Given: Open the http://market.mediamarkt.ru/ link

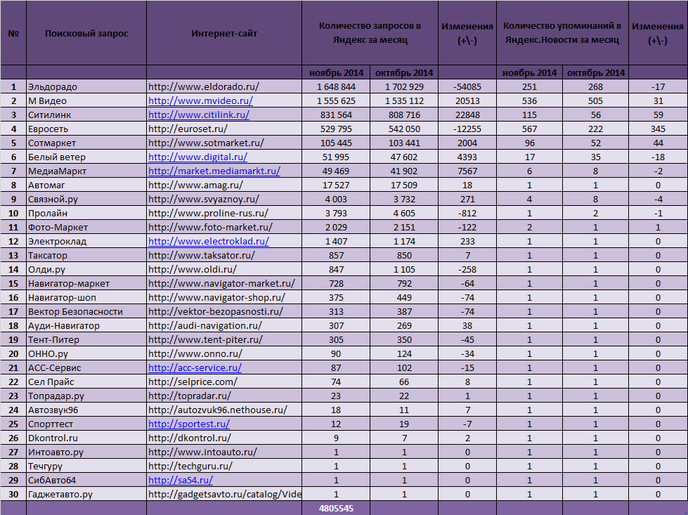Looking at the screenshot, I should pos(214,171).
